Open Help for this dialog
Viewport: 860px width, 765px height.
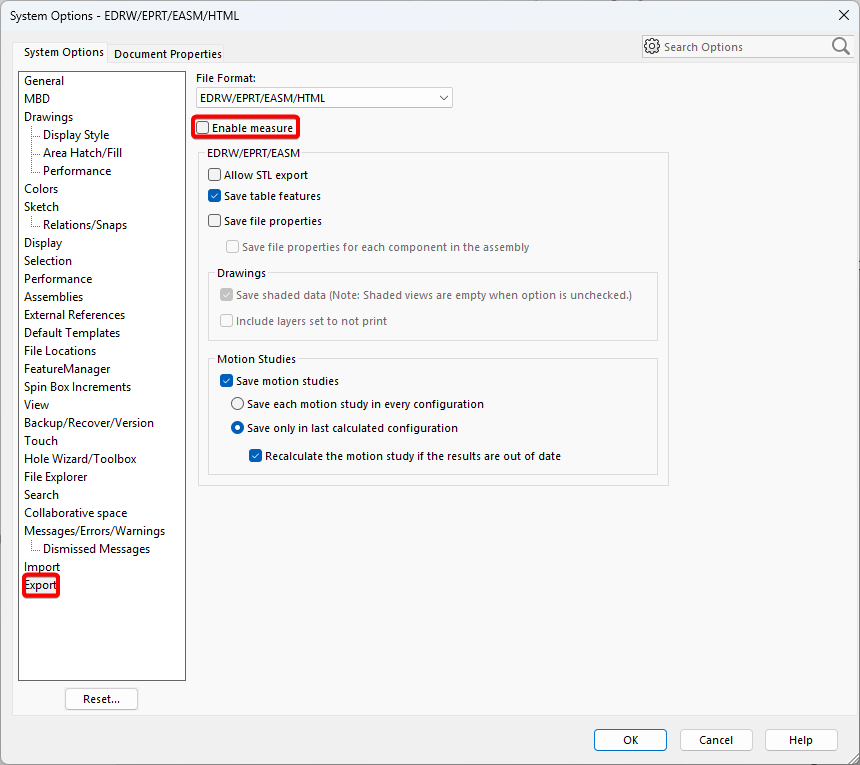(x=801, y=740)
